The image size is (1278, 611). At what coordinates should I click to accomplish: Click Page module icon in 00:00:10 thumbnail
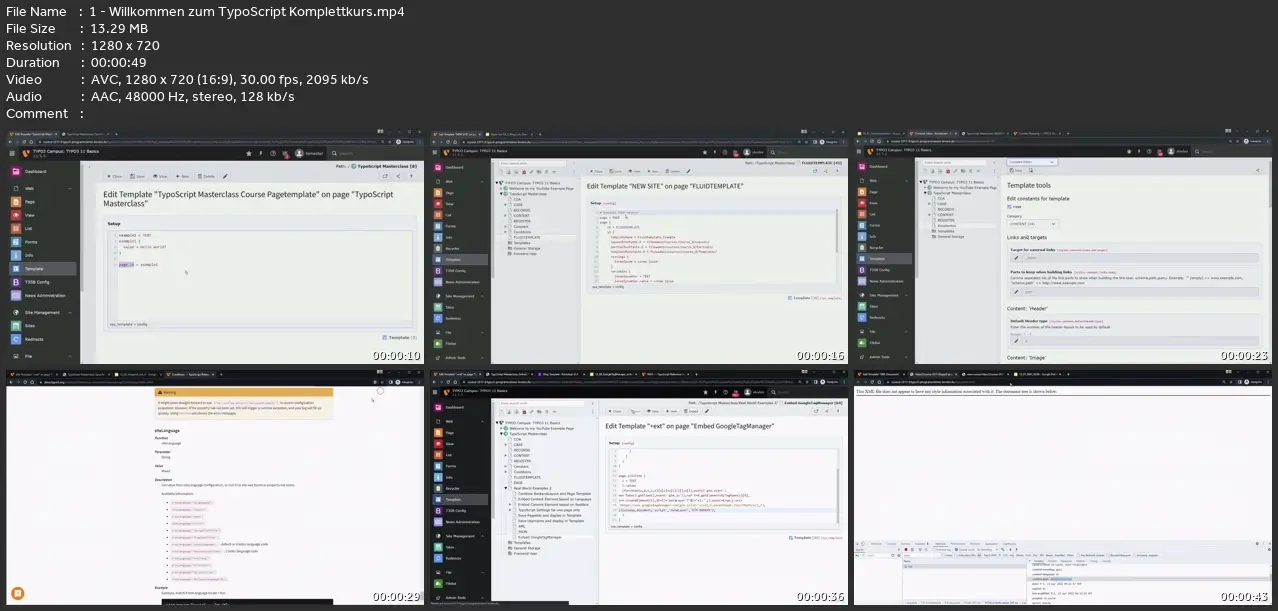coord(16,202)
